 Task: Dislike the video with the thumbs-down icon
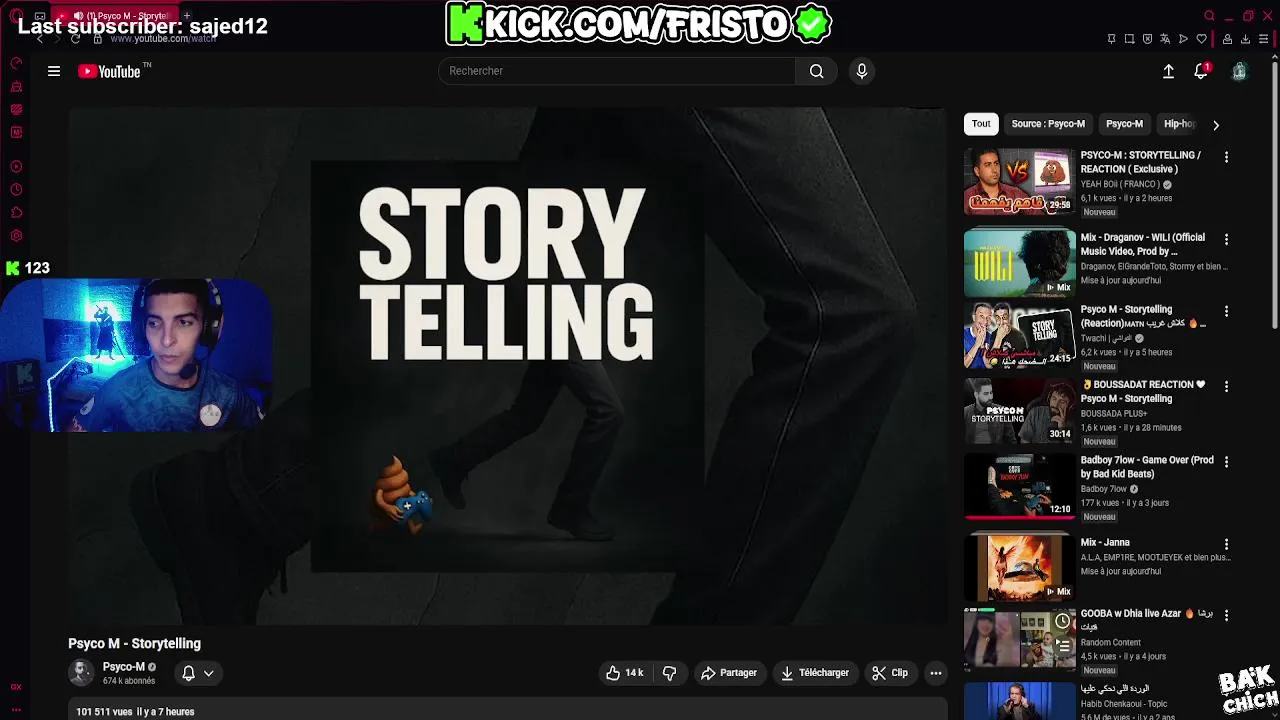[669, 673]
